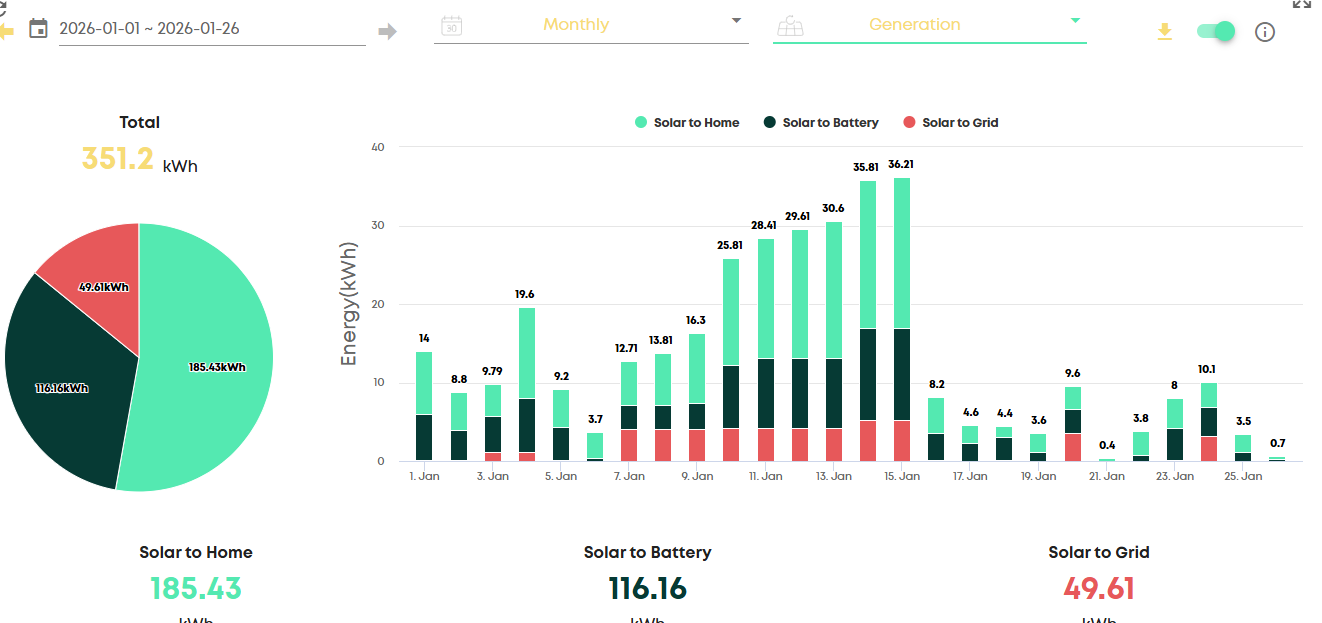Click the previous period yellow arrow
The height and width of the screenshot is (623, 1322).
[x=6, y=31]
